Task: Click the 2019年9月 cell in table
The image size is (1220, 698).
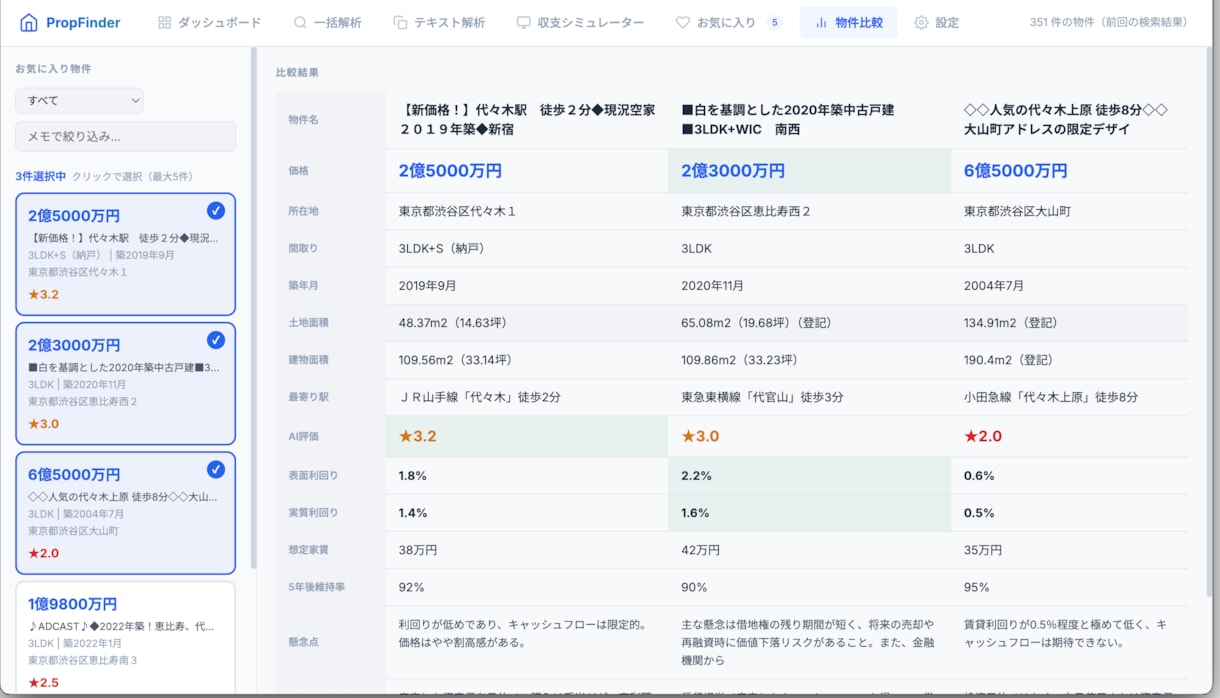Action: [x=427, y=285]
